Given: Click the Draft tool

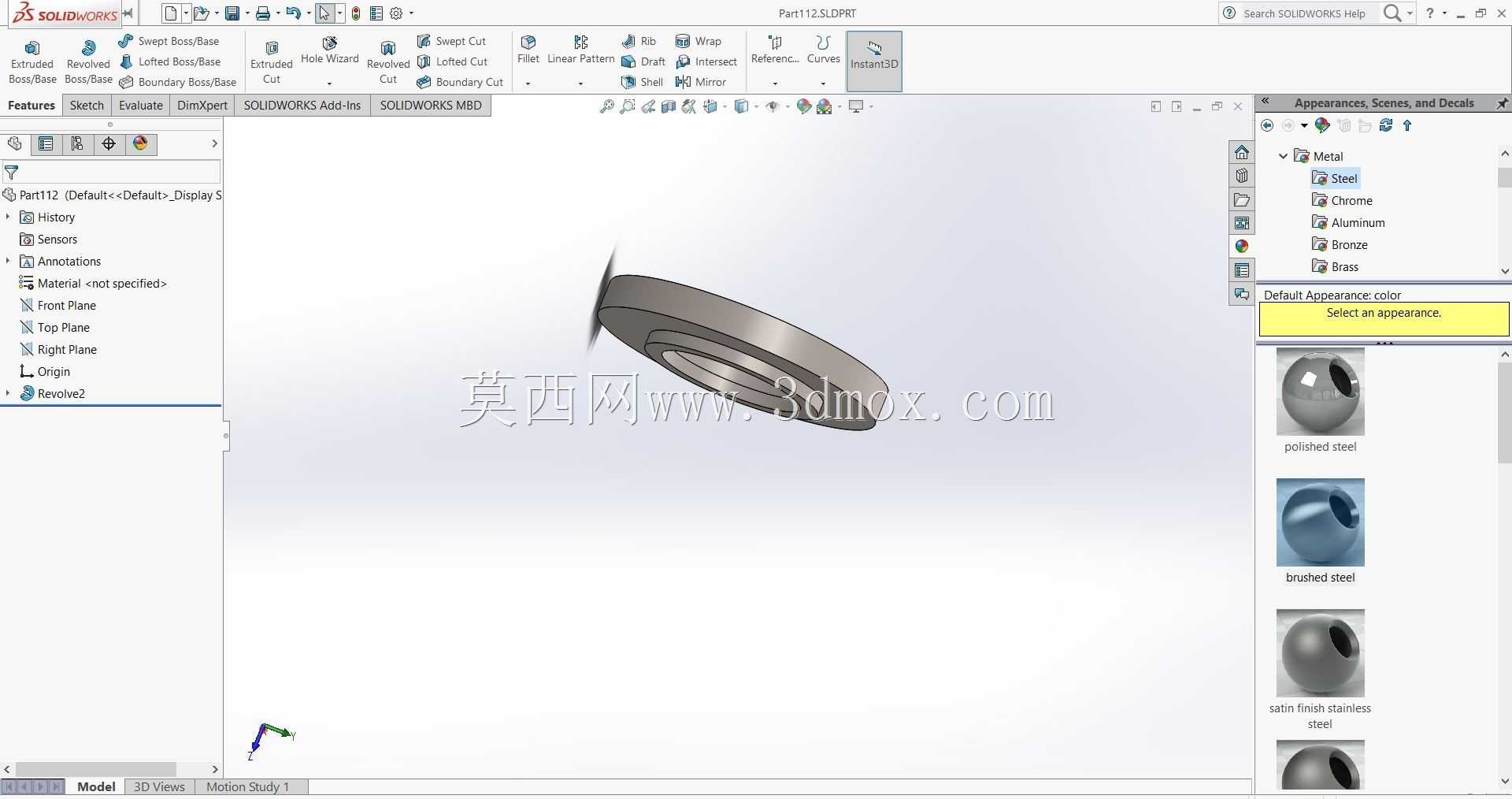Looking at the screenshot, I should click(x=643, y=61).
